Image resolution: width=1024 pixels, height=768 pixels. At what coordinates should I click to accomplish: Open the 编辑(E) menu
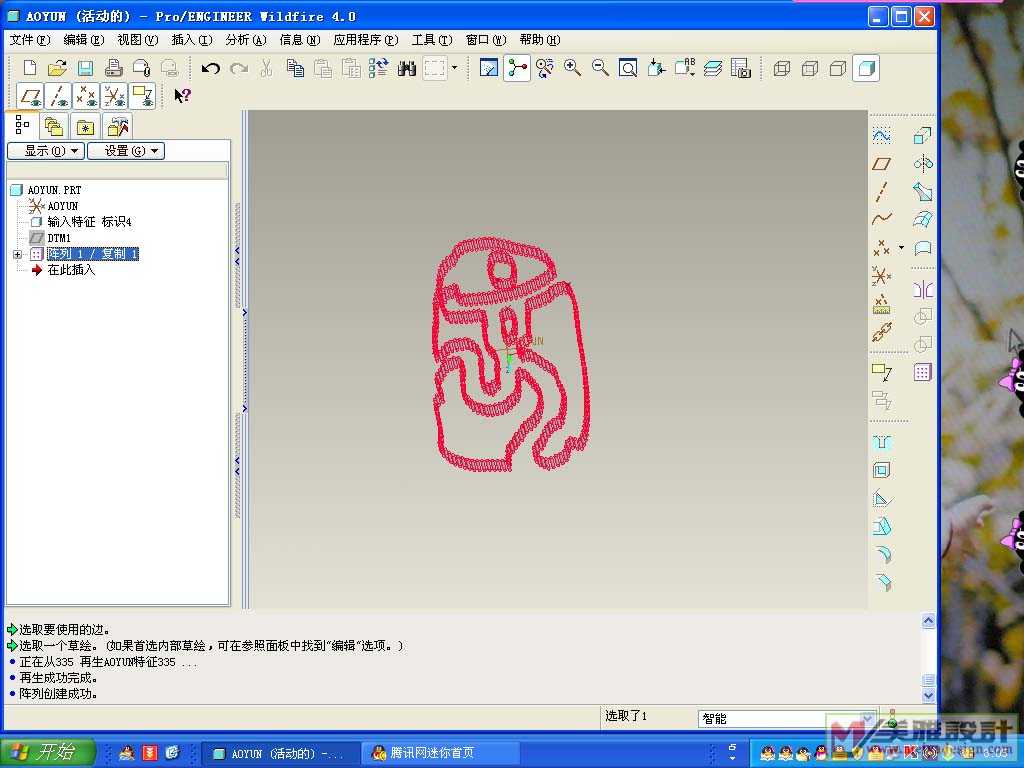click(84, 40)
